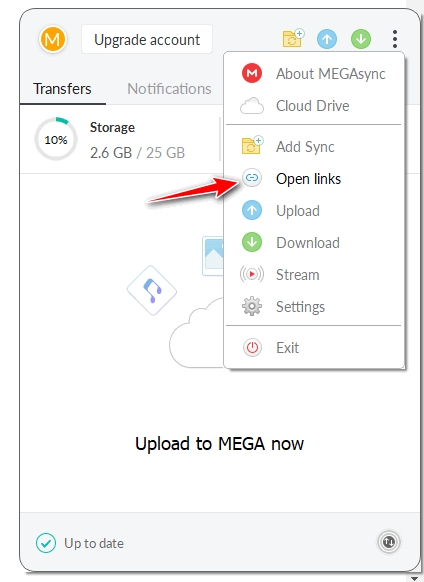Click the Up to date status indicator
Viewport: 424px width, 582px height.
coord(80,543)
